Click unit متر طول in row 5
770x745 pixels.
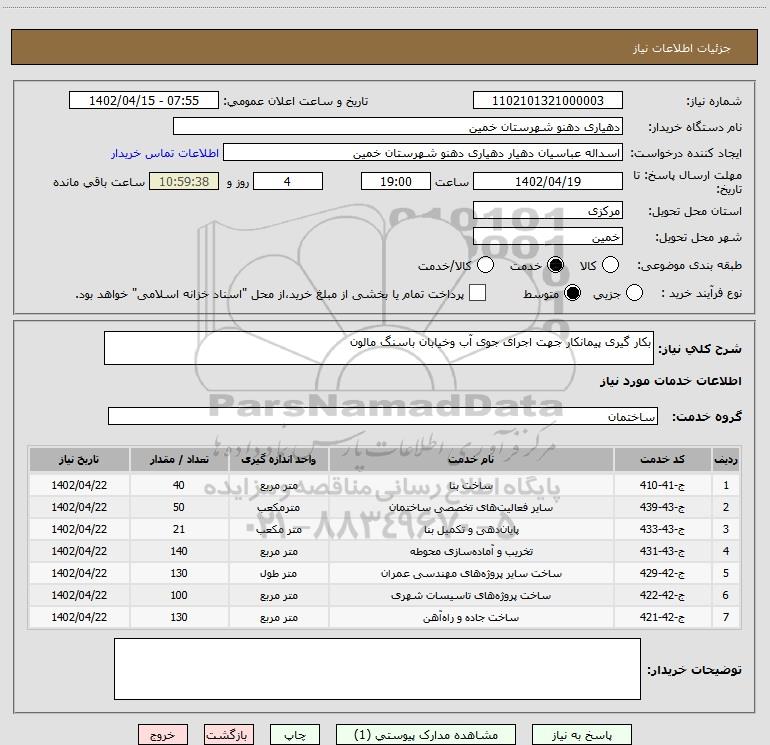point(278,573)
